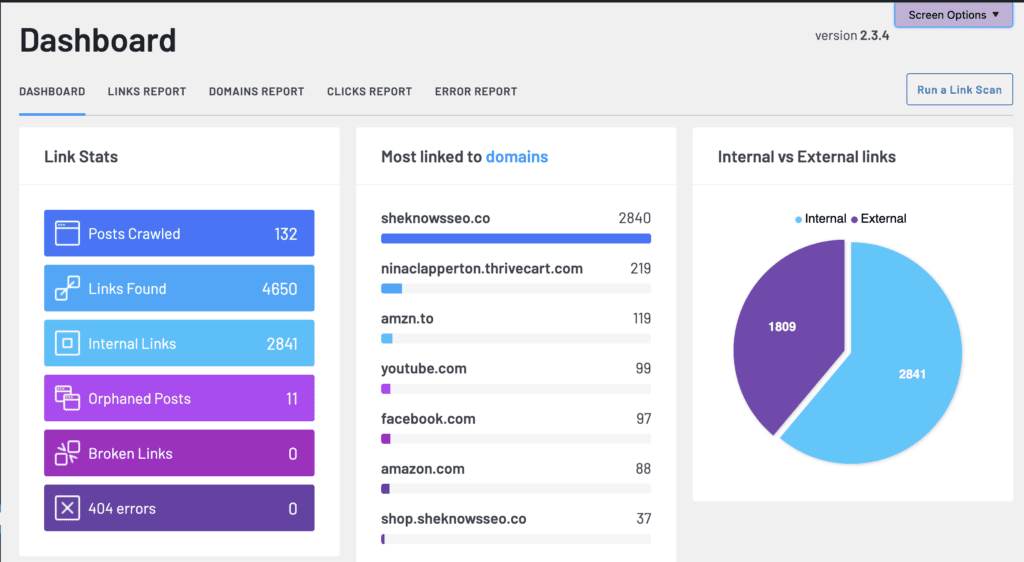Click the Internal Links stat row
The height and width of the screenshot is (562, 1024).
(x=179, y=343)
